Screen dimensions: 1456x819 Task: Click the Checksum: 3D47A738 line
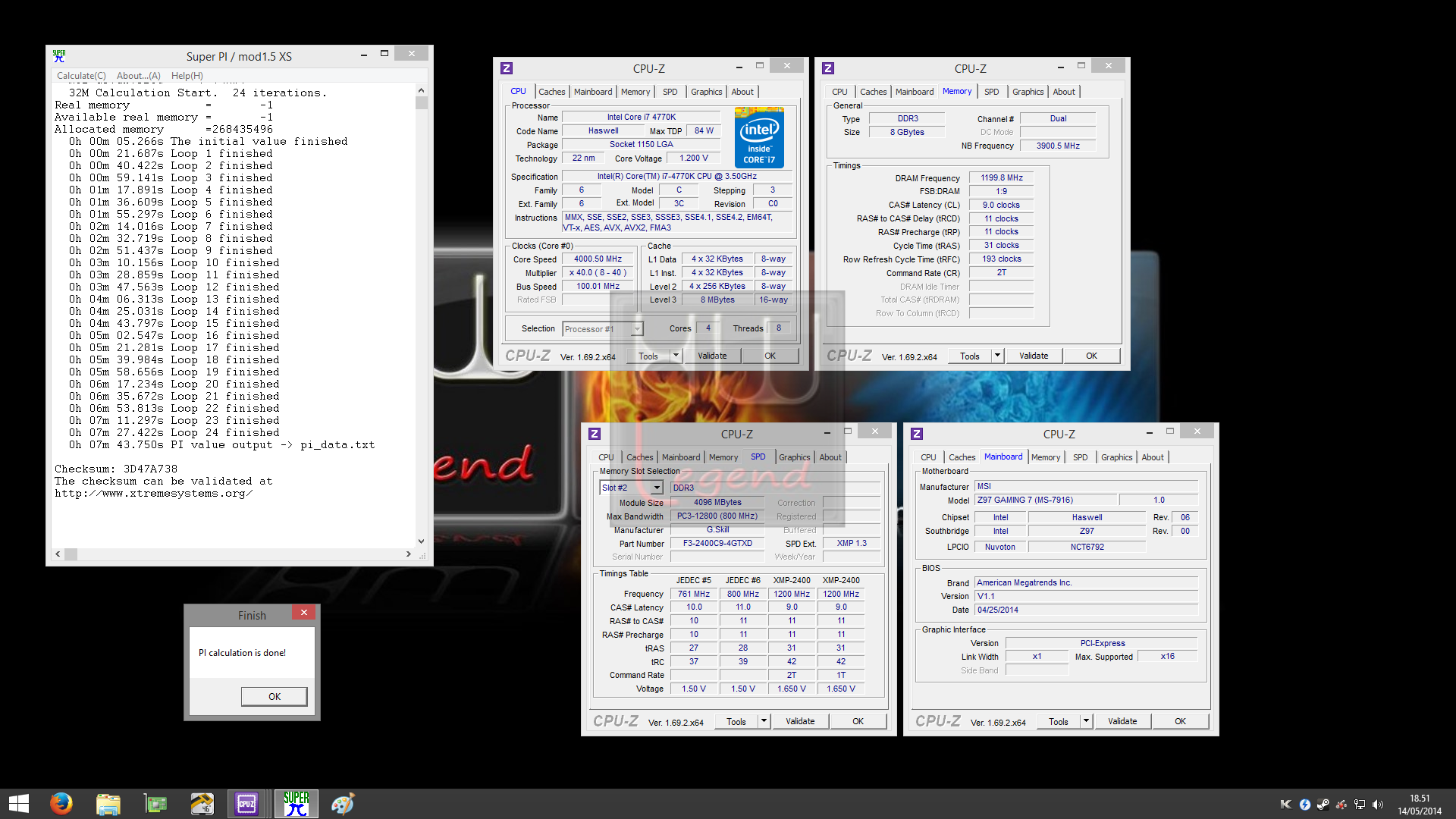(x=116, y=469)
